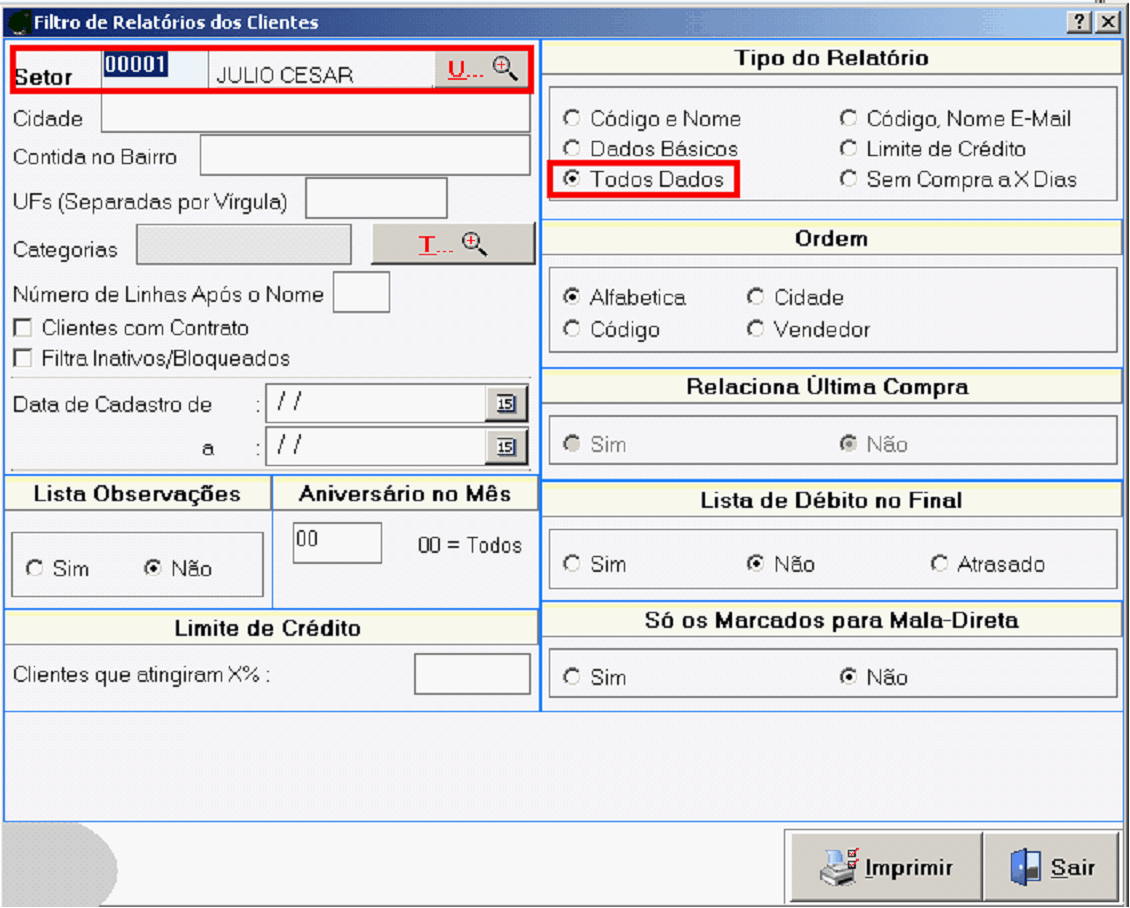Click the Imprimir printer button
Screen dimensions: 1130x908
click(x=887, y=868)
